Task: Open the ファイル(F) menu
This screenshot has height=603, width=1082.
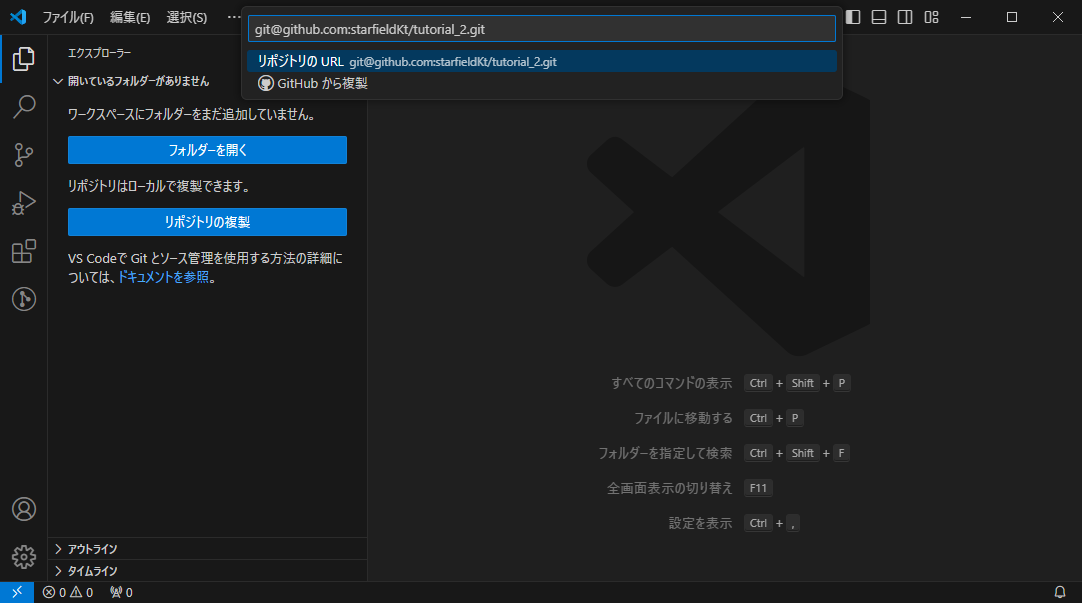Action: [68, 17]
